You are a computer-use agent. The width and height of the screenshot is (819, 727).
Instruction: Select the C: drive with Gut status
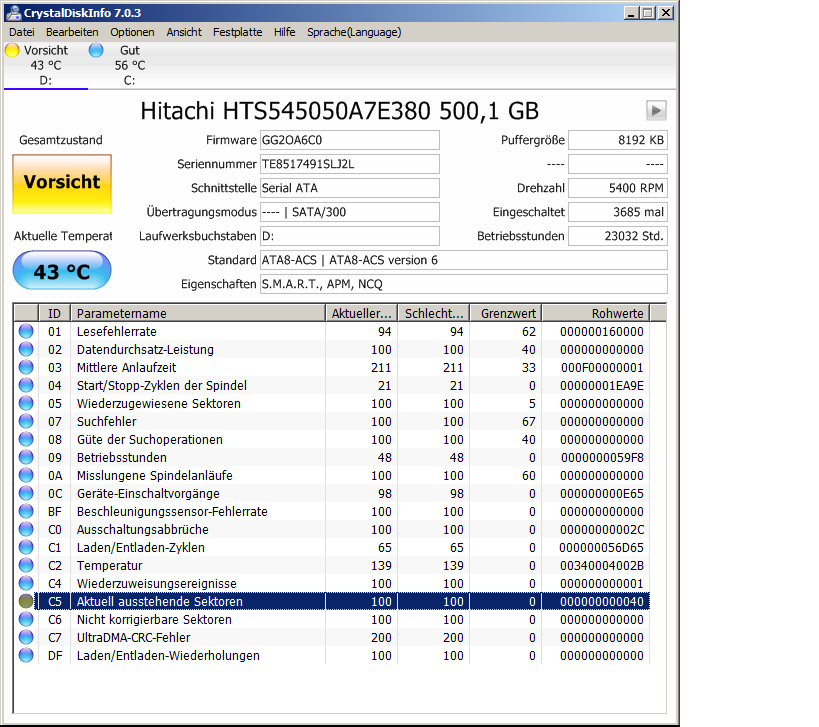(130, 65)
